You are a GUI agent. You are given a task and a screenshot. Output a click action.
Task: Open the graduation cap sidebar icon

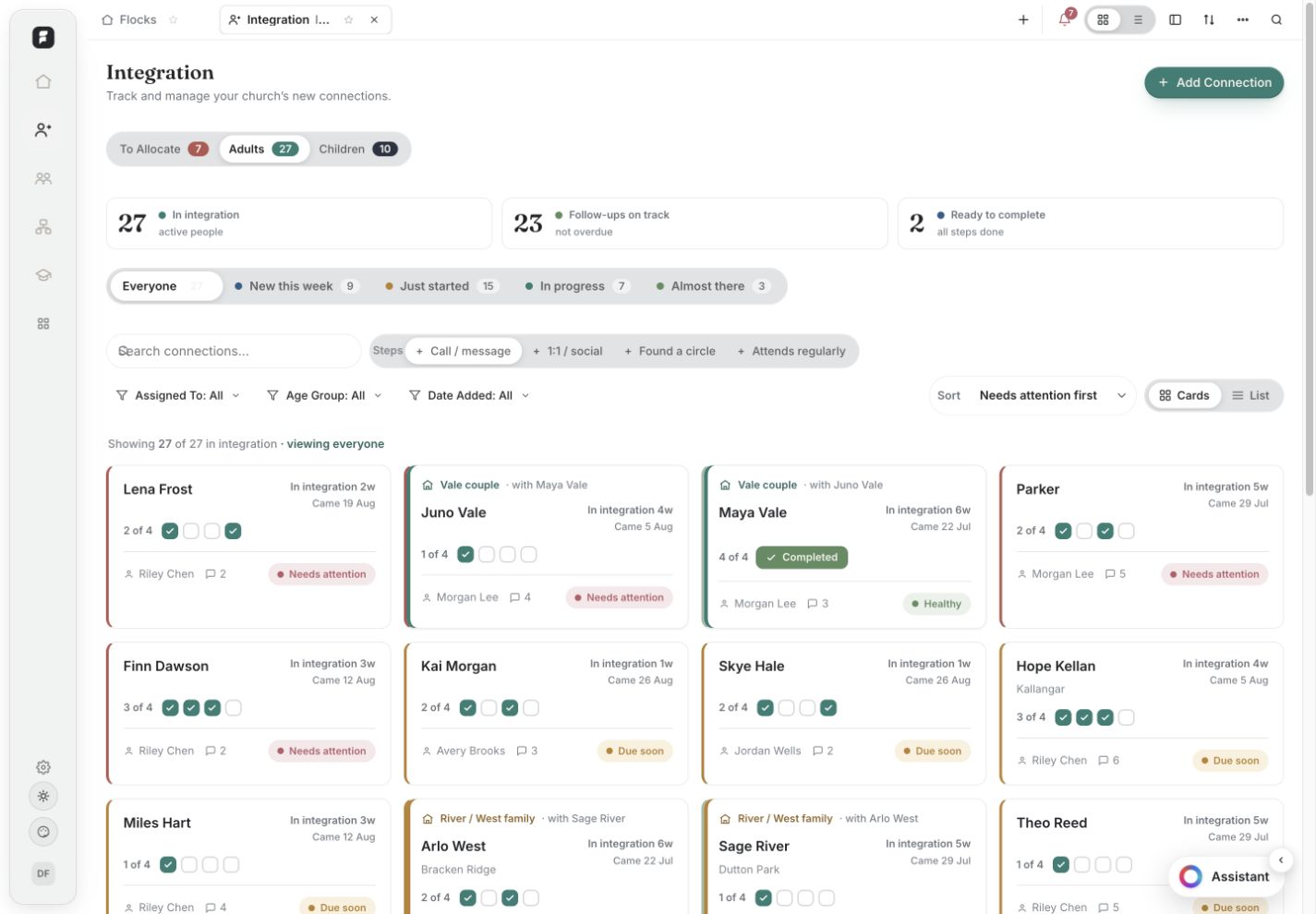[x=43, y=275]
